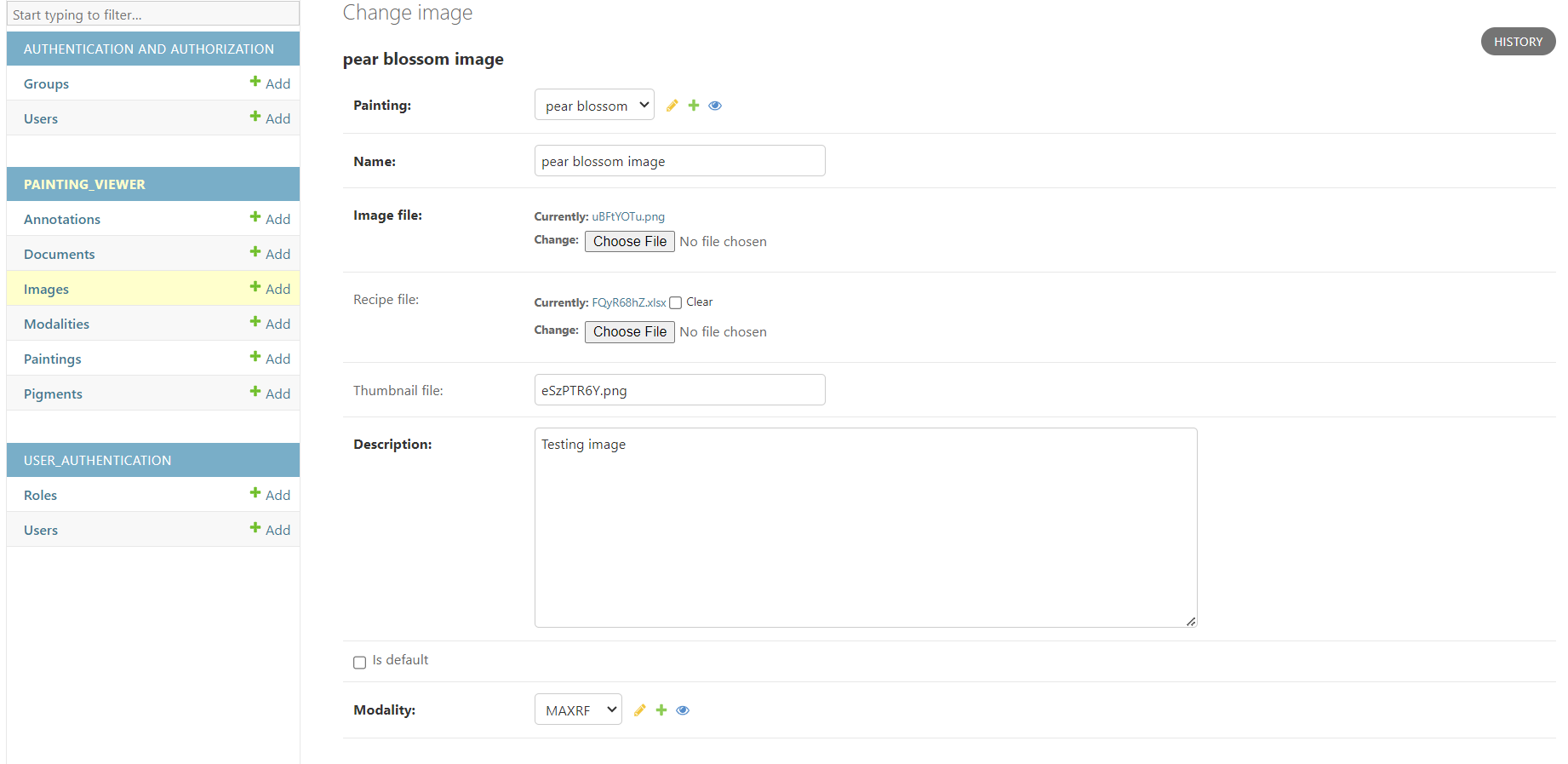This screenshot has height=764, width=1568.
Task: Enable the Is default checkbox
Action: [x=360, y=662]
